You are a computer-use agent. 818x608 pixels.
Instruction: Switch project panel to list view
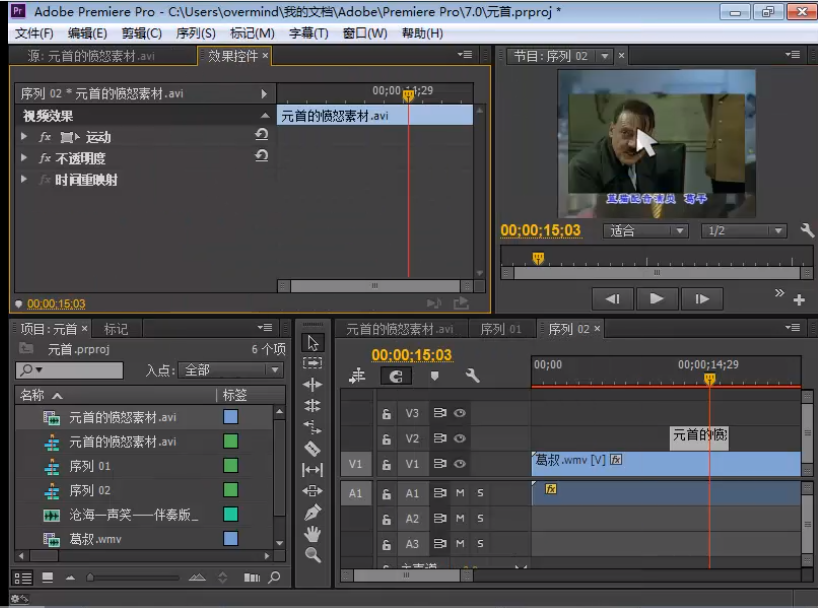22,578
